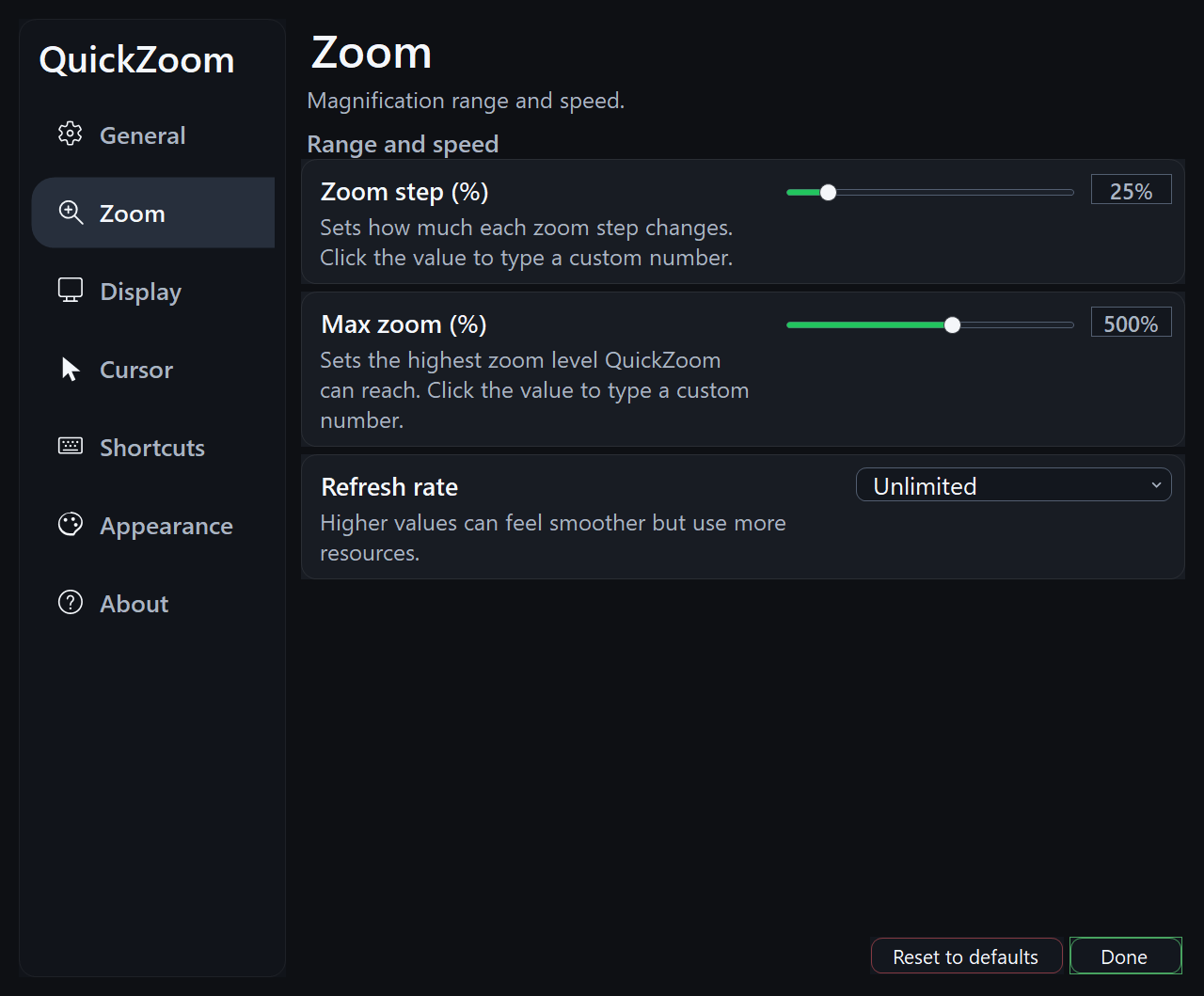Click the Done button

[x=1125, y=956]
